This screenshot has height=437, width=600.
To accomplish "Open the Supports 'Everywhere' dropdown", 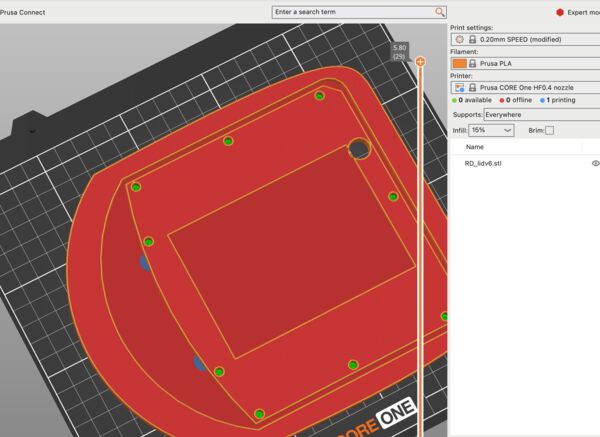I will pos(542,115).
